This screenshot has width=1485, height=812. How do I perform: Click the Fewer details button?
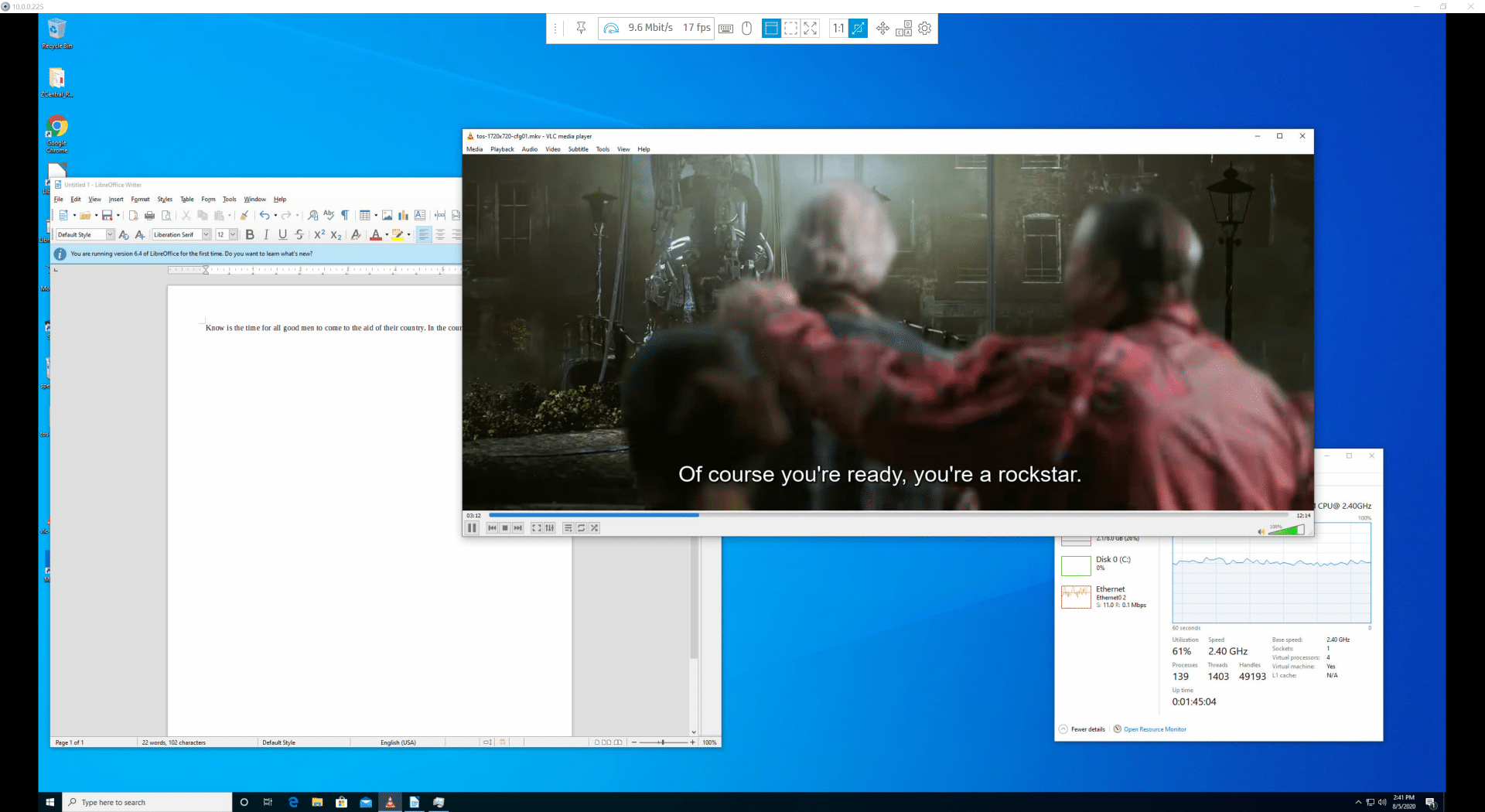click(x=1082, y=729)
